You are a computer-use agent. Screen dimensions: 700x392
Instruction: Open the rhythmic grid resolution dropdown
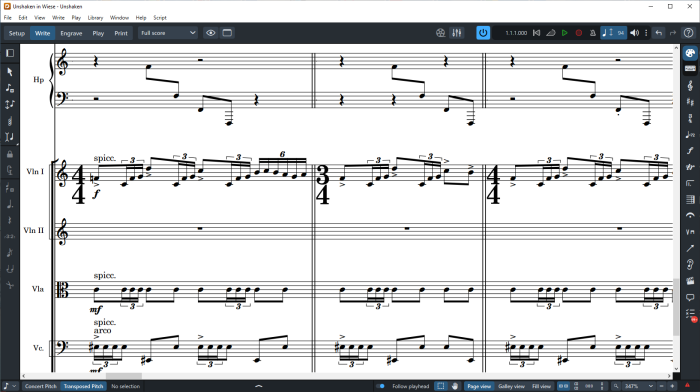click(x=9, y=386)
